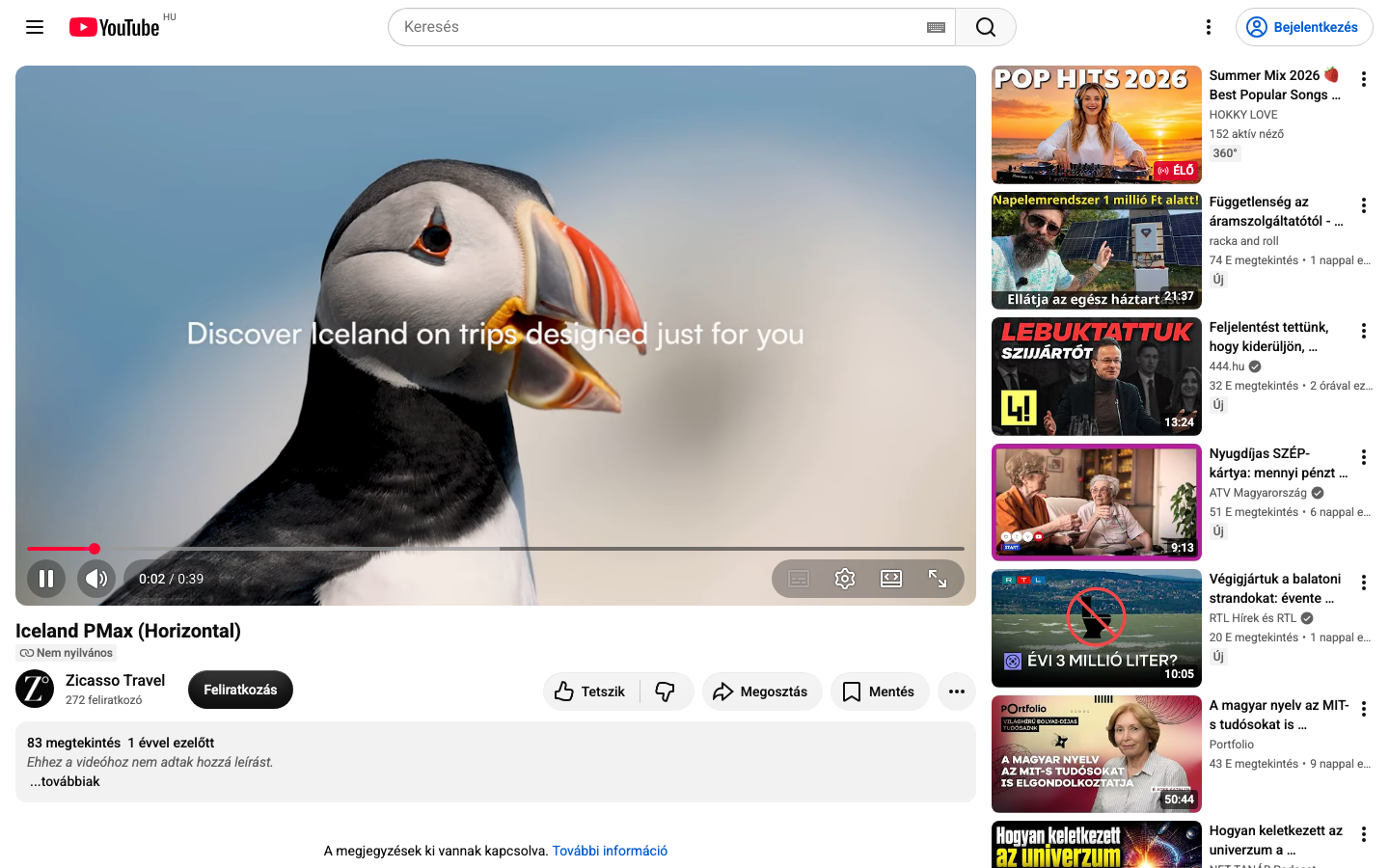The width and height of the screenshot is (1389, 868).
Task: Click the Nem nyilvános unlisted badge
Action: [66, 653]
